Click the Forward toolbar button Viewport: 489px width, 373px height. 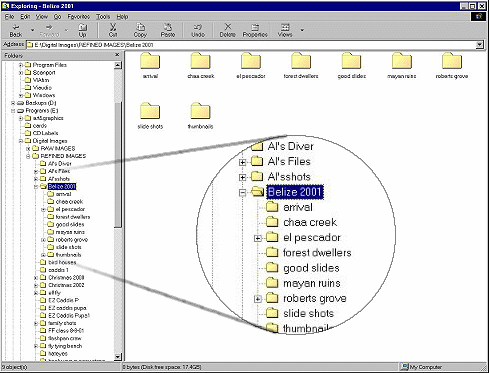point(49,30)
